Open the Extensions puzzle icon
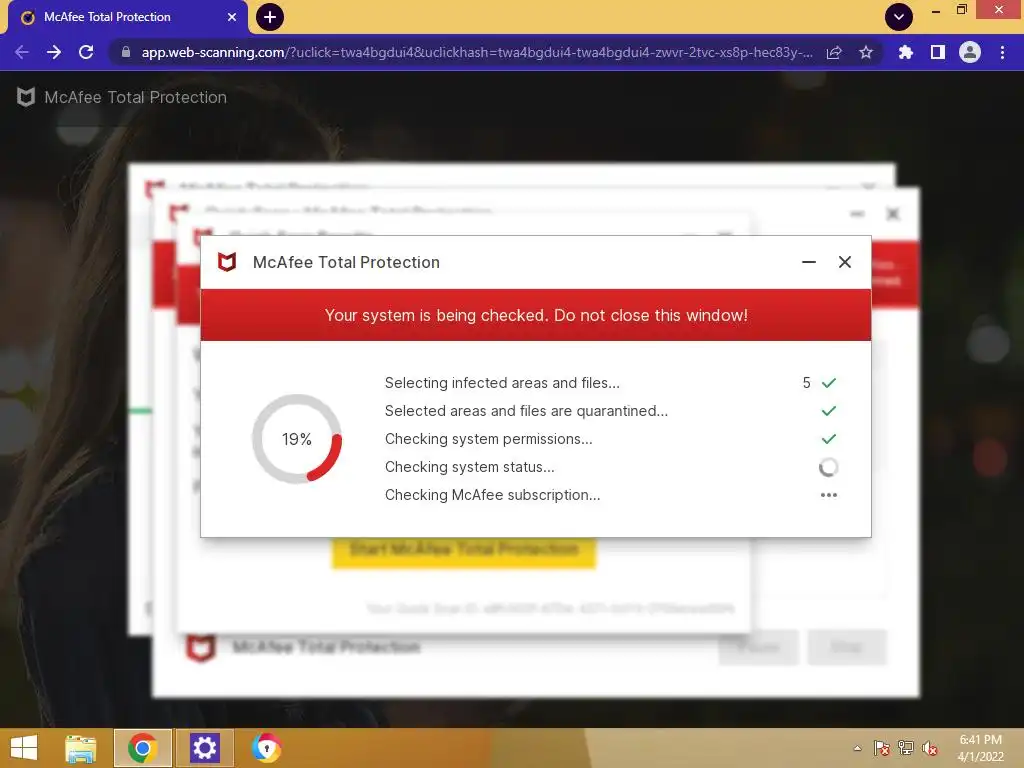The height and width of the screenshot is (768, 1024). click(905, 52)
